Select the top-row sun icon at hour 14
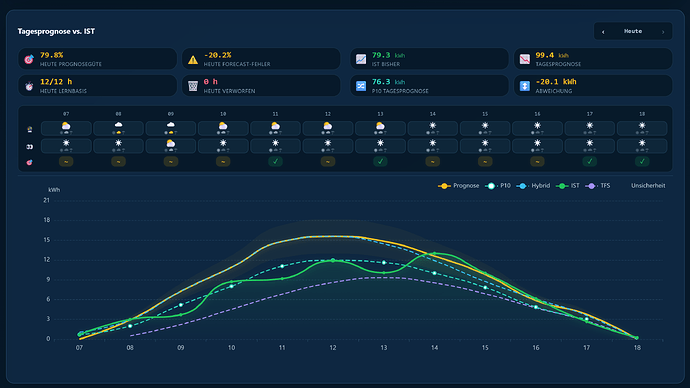690x388 pixels. [433, 126]
